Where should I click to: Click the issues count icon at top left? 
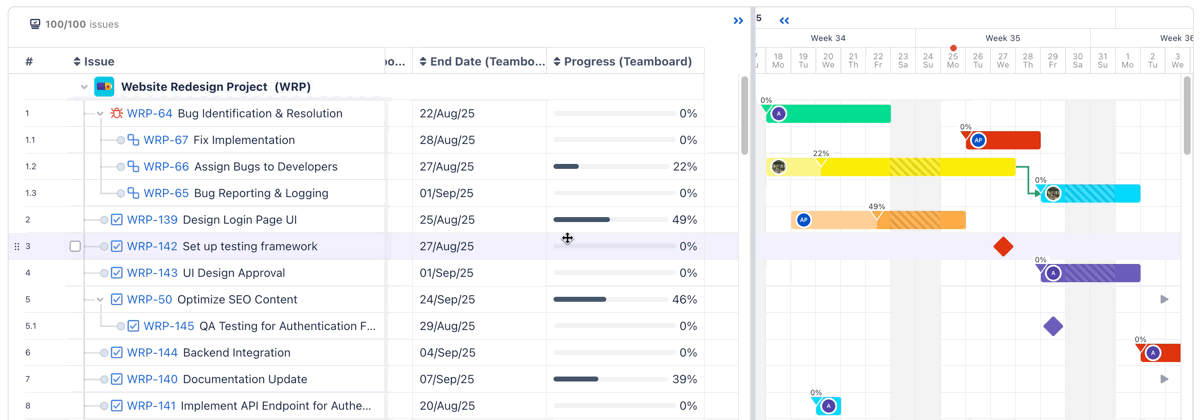(35, 24)
